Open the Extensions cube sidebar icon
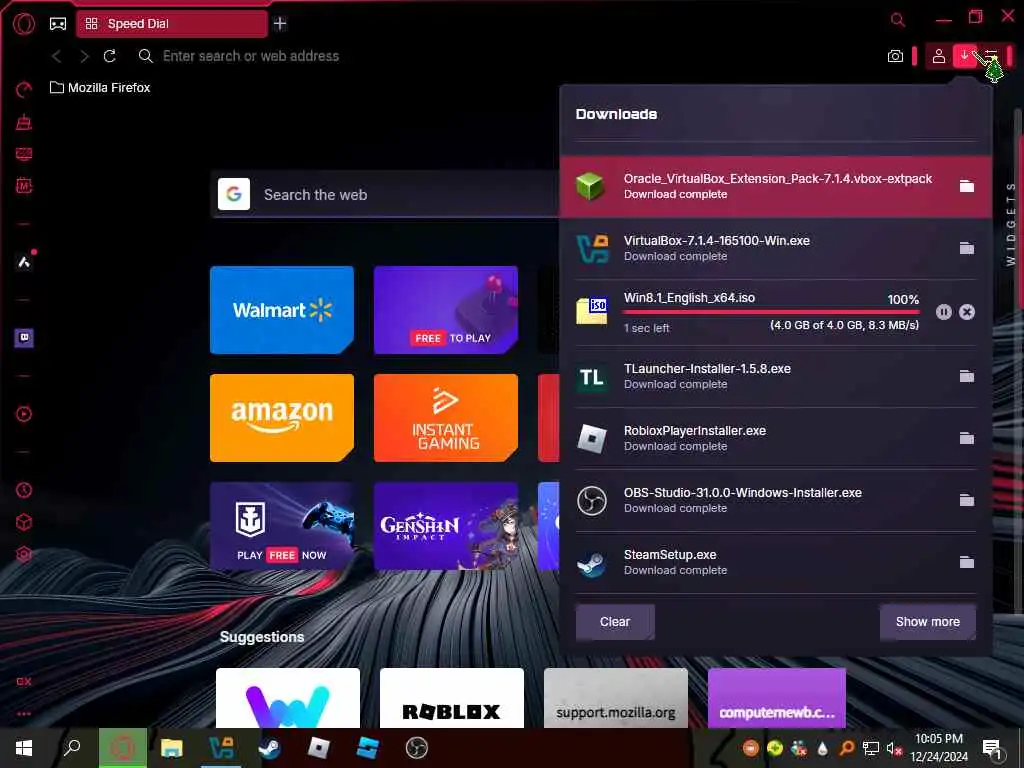Image resolution: width=1024 pixels, height=768 pixels. pyautogui.click(x=24, y=522)
